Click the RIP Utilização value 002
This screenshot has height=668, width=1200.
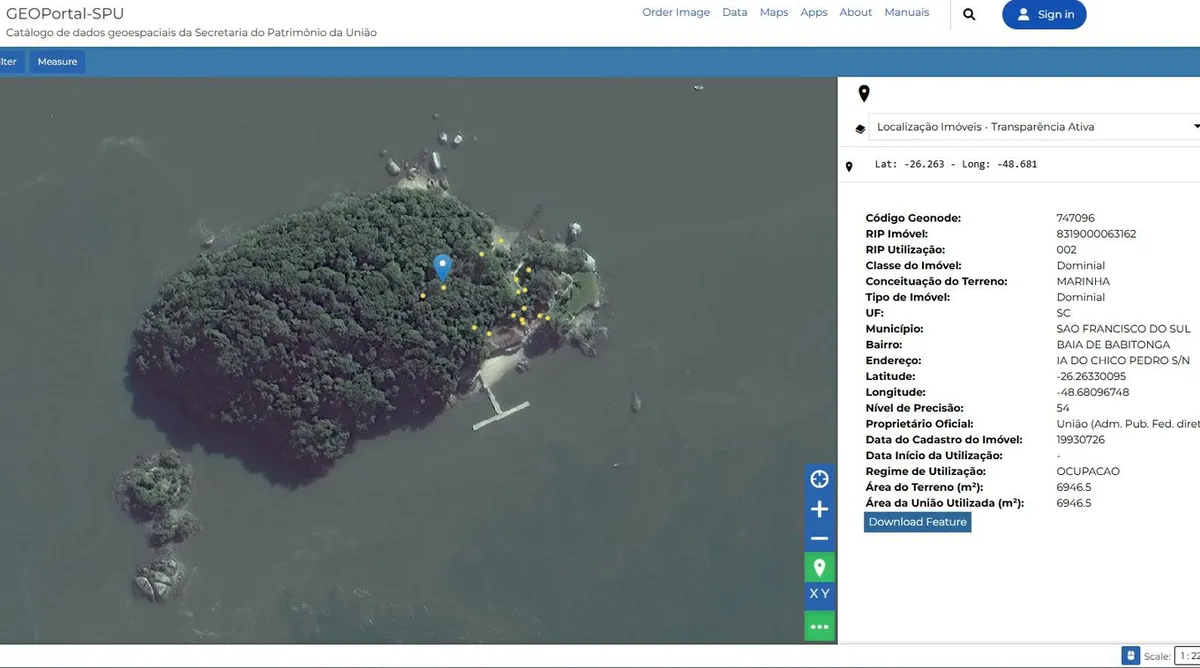[x=1066, y=250]
